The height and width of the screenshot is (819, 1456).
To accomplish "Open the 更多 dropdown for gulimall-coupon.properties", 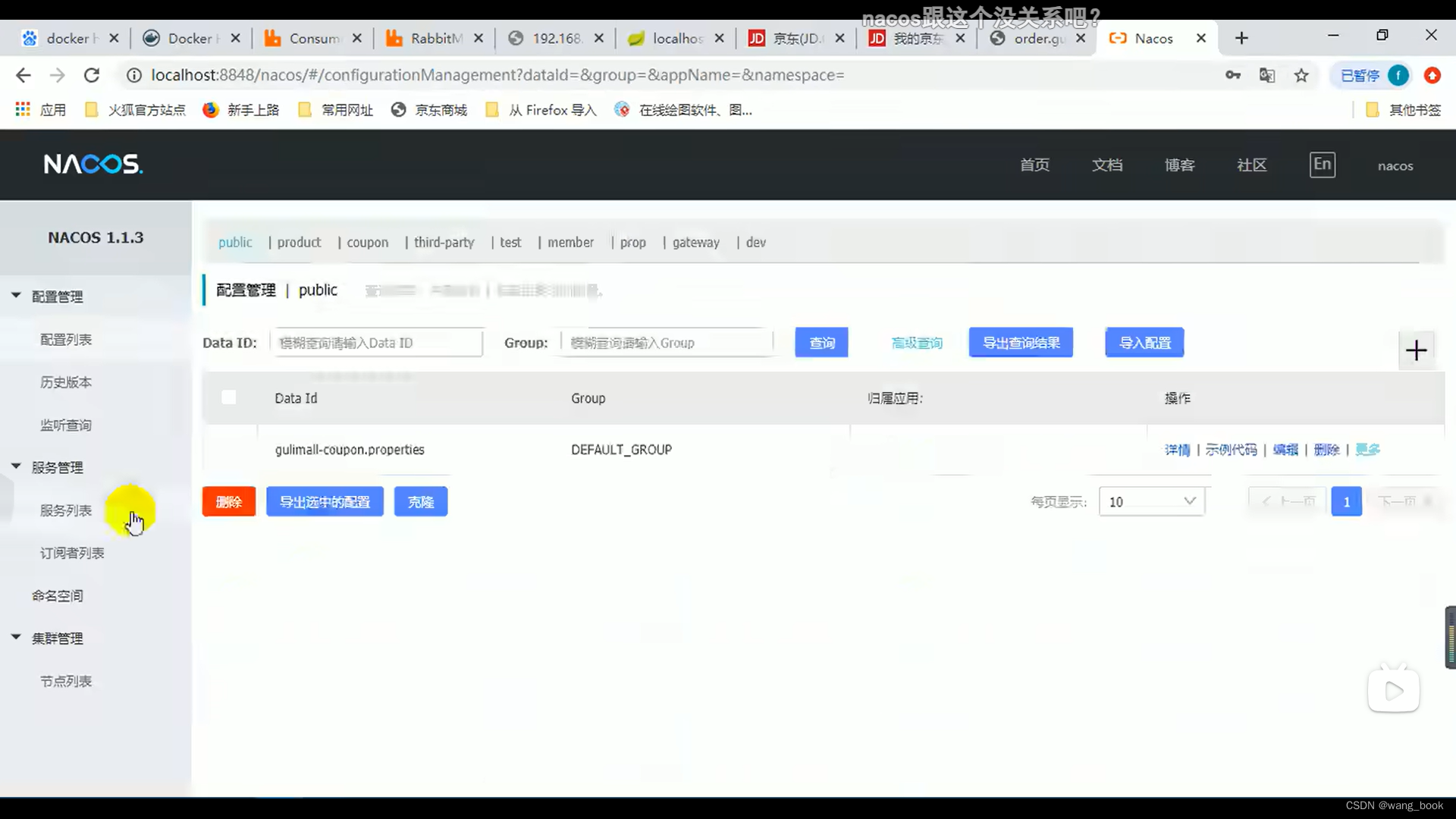I will 1367,450.
